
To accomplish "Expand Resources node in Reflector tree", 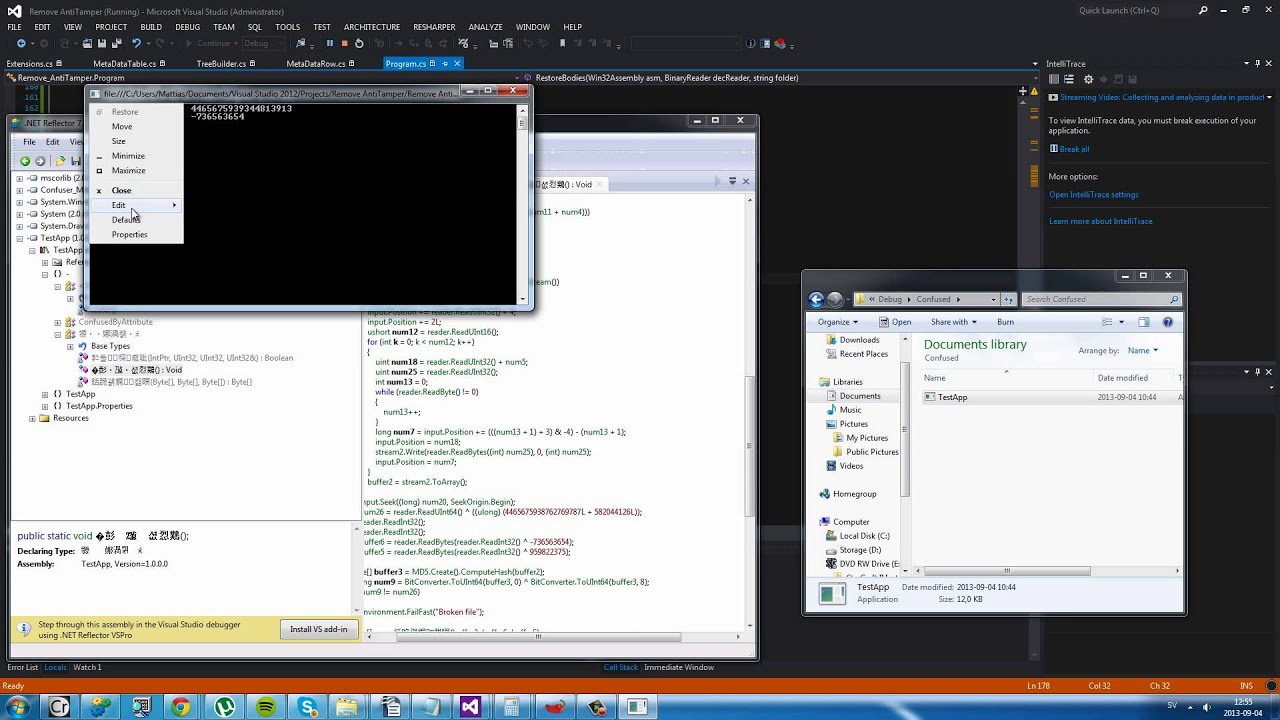I will (32, 418).
